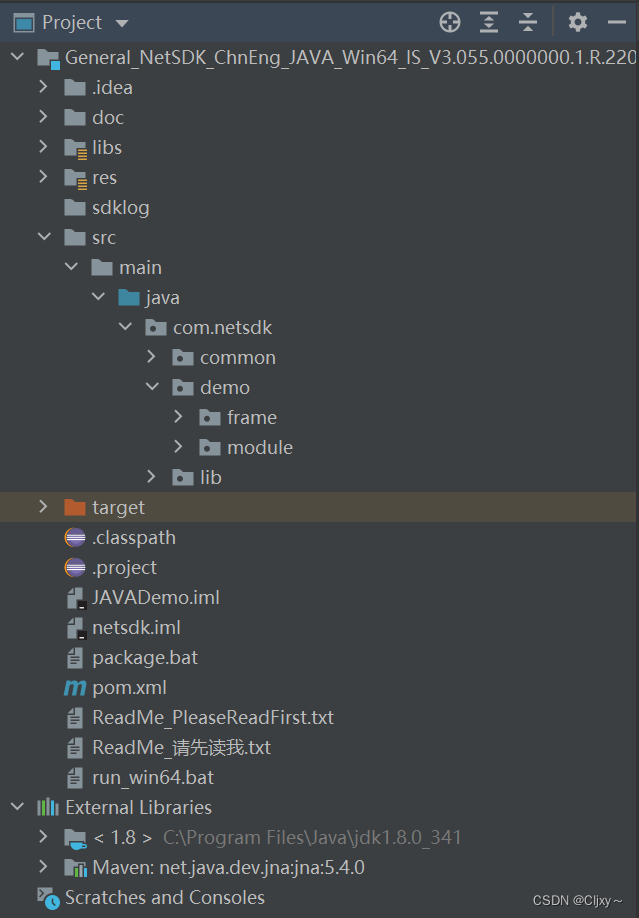This screenshot has width=639, height=918.
Task: Expand the 1.8 JDK library node
Action: tap(43, 837)
